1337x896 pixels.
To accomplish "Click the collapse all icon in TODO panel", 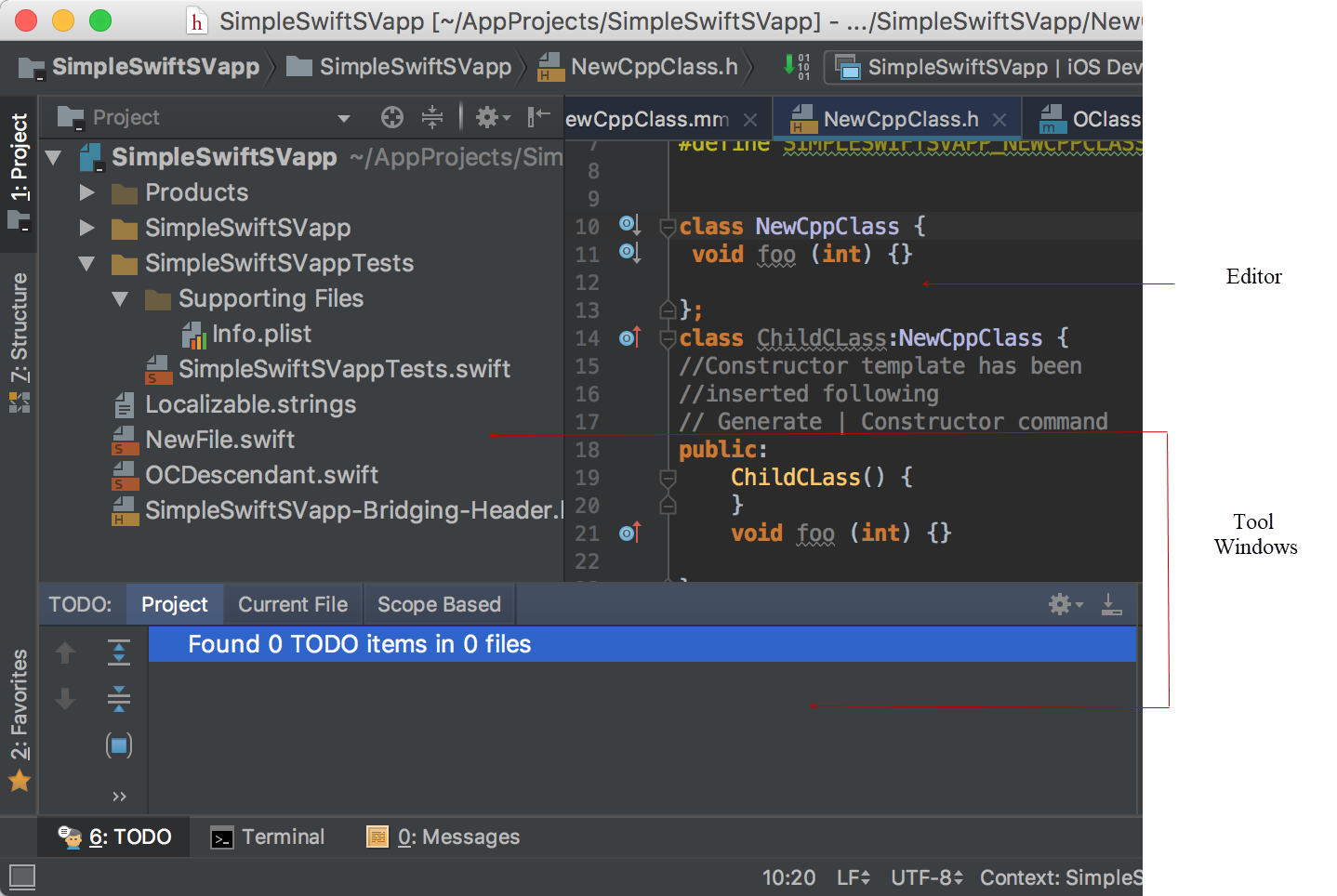I will click(119, 698).
